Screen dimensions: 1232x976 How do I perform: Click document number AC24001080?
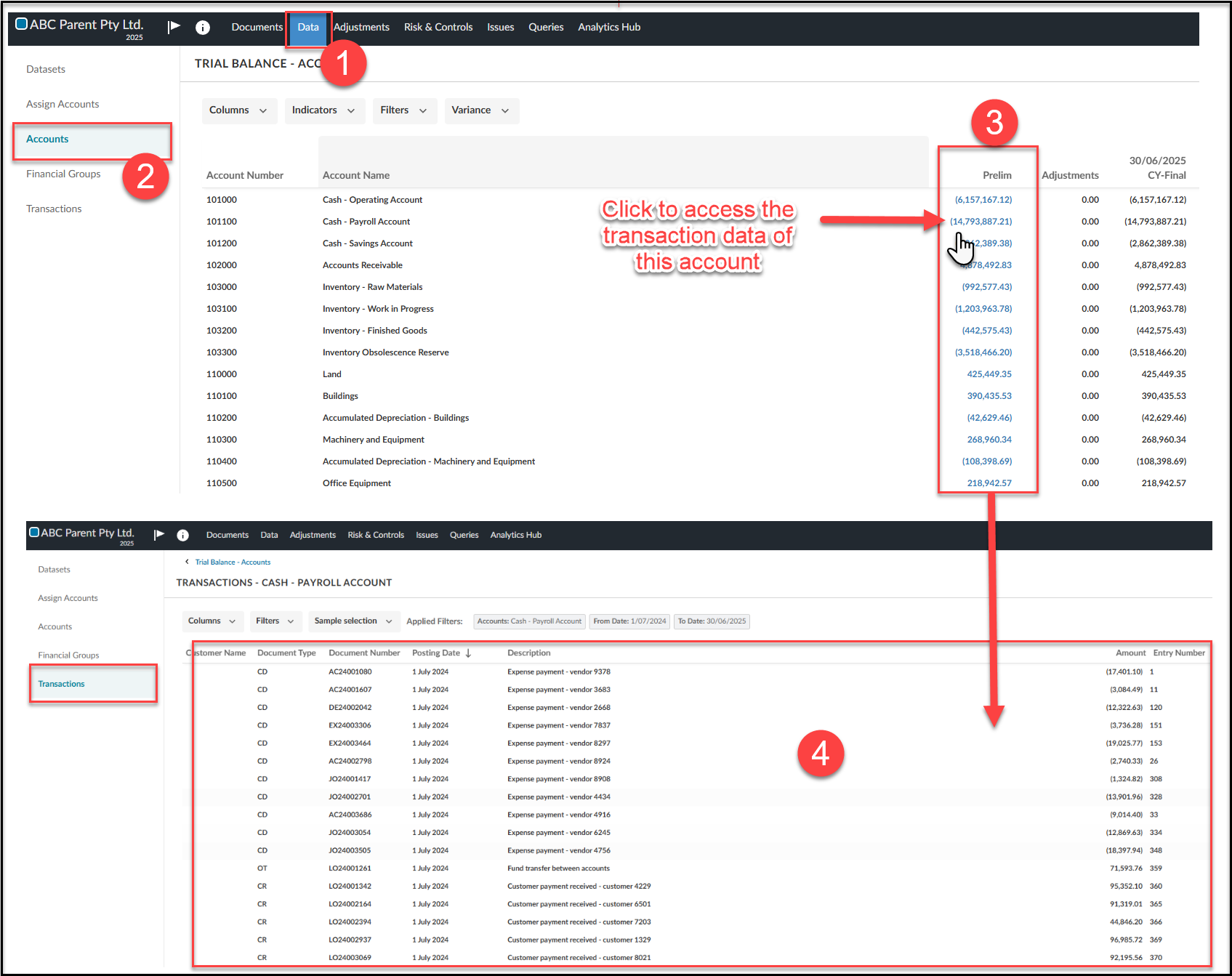click(x=350, y=671)
